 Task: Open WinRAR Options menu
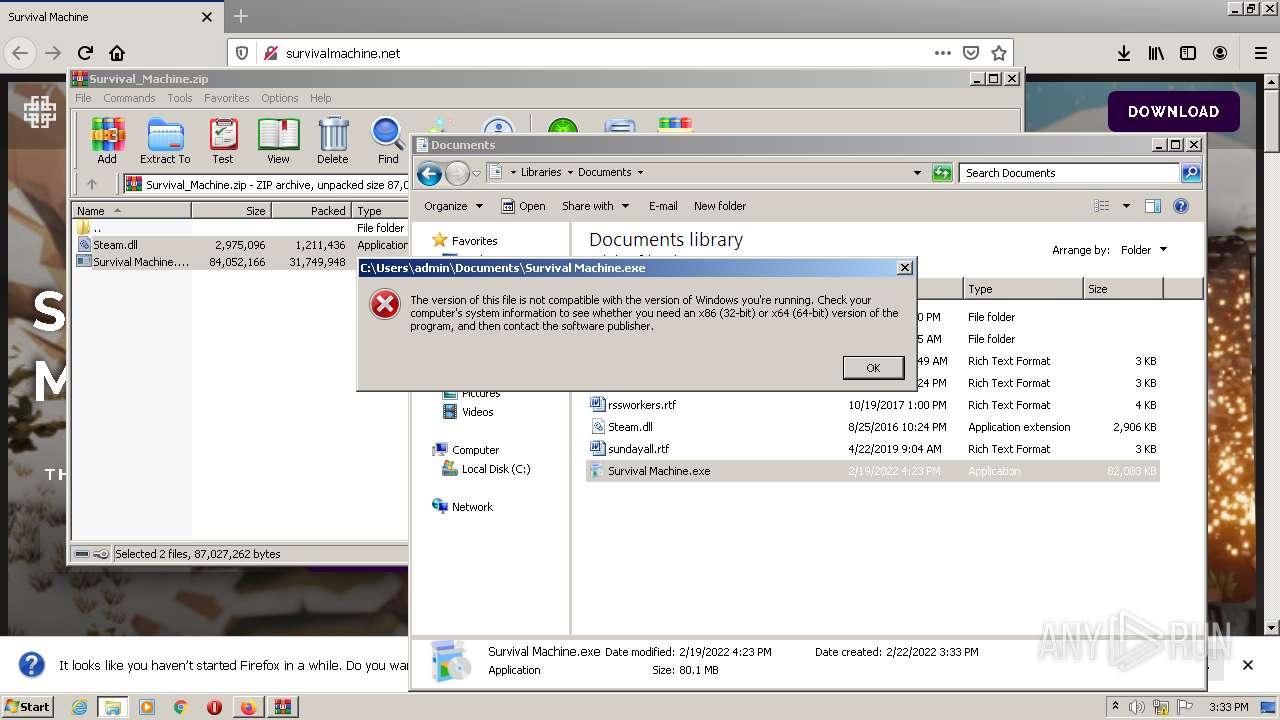point(280,98)
